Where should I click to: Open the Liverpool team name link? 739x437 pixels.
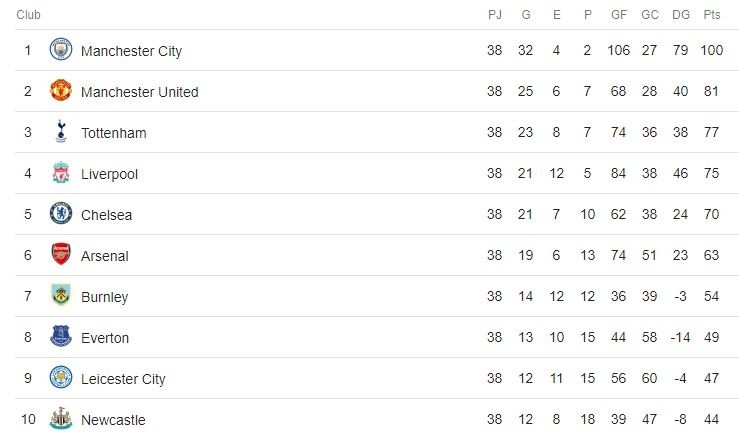pos(109,174)
